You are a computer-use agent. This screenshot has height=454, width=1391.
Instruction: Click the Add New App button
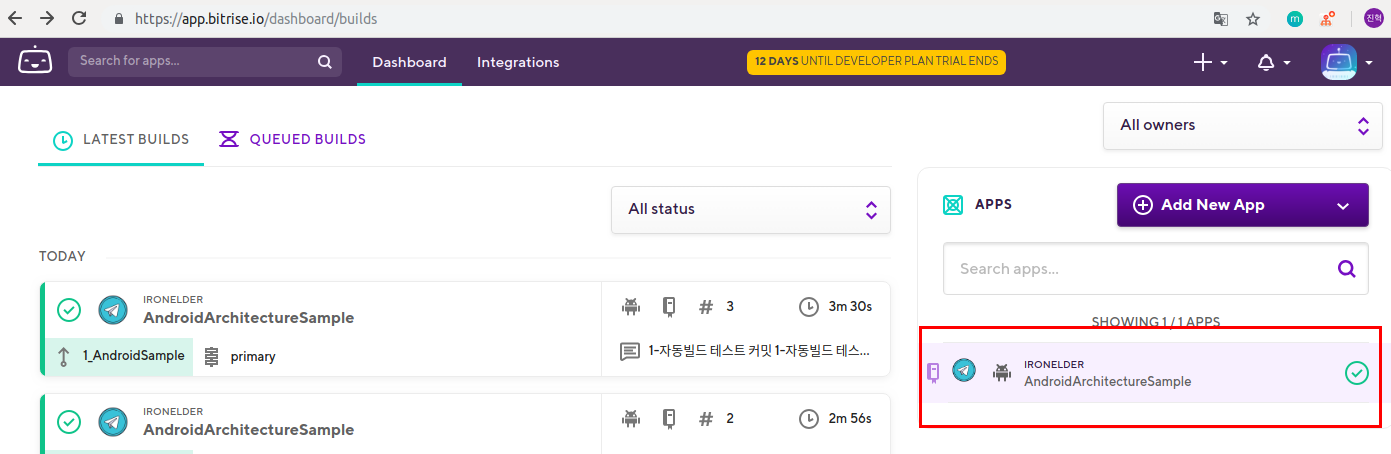coord(1242,205)
